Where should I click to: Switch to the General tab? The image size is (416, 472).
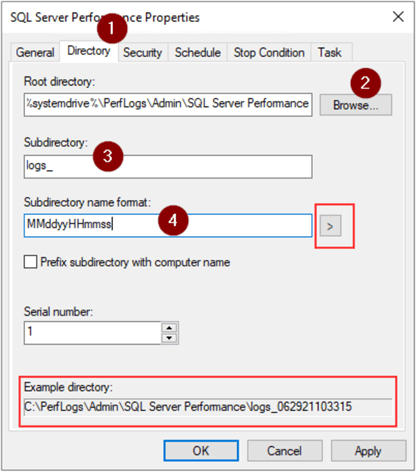35,52
